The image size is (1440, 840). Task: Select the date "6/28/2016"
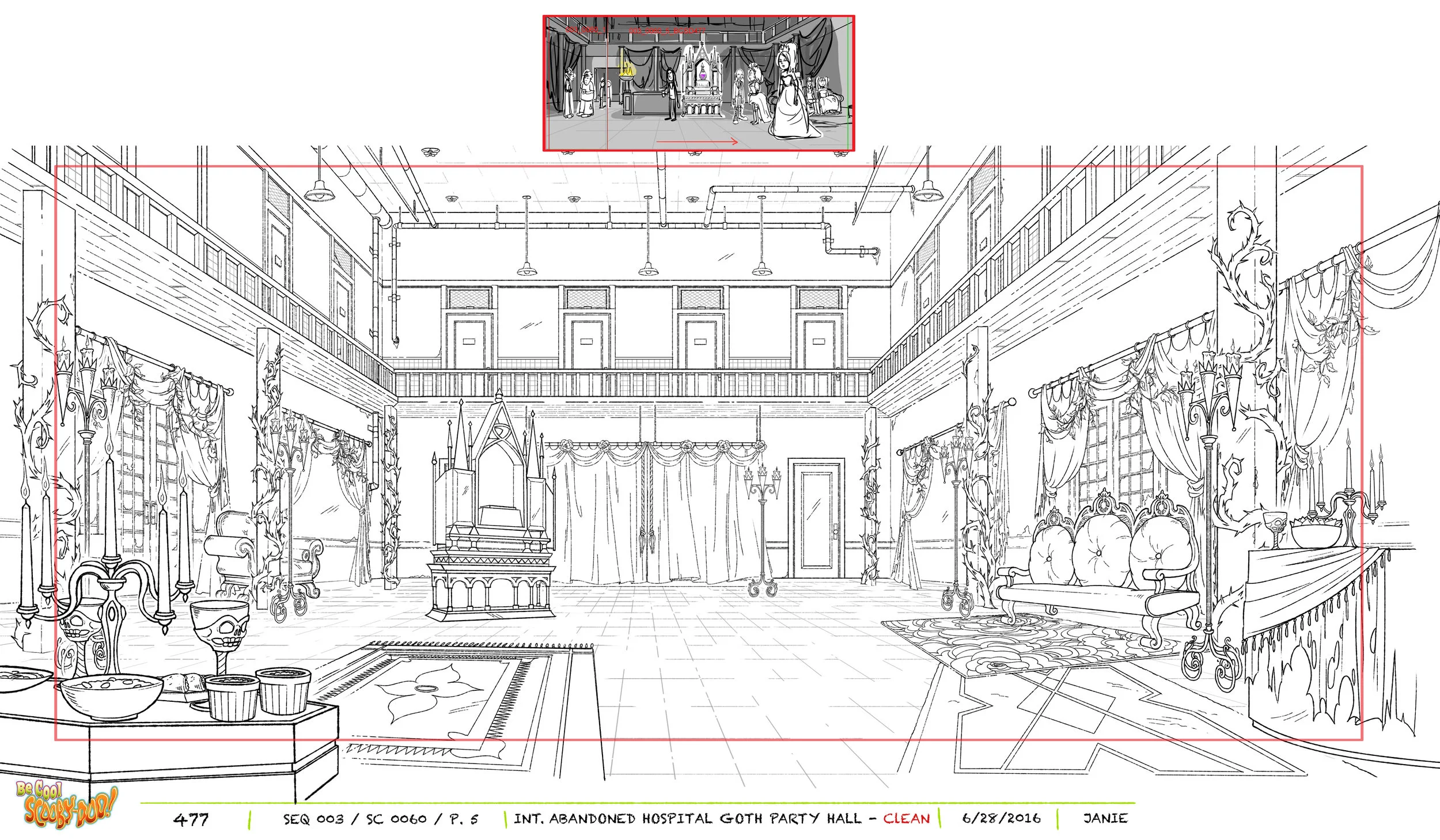tap(1002, 818)
